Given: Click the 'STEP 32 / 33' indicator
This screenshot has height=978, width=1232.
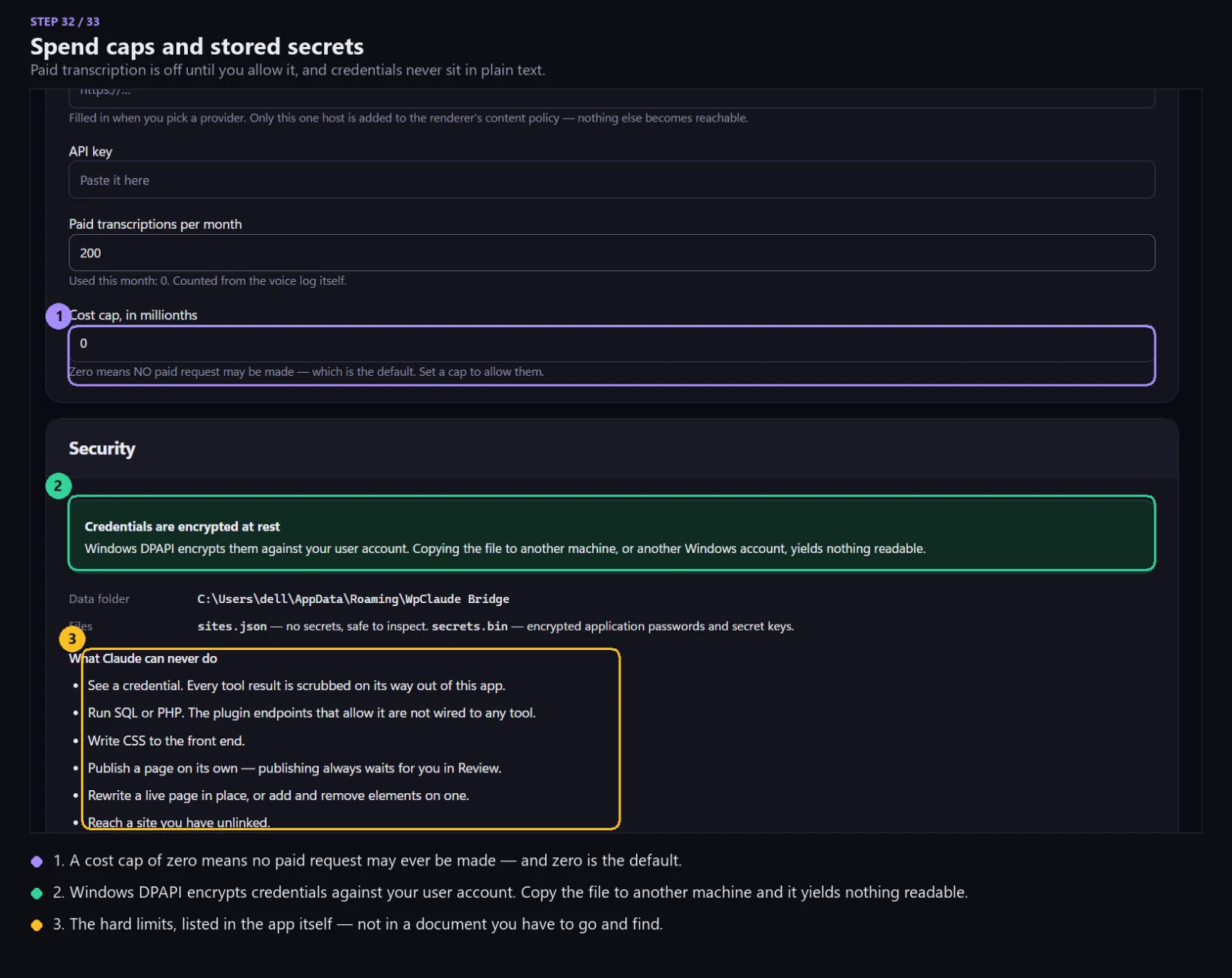Looking at the screenshot, I should [65, 22].
